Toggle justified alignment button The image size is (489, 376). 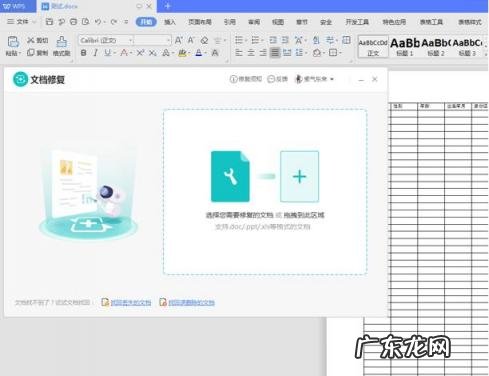(275, 53)
